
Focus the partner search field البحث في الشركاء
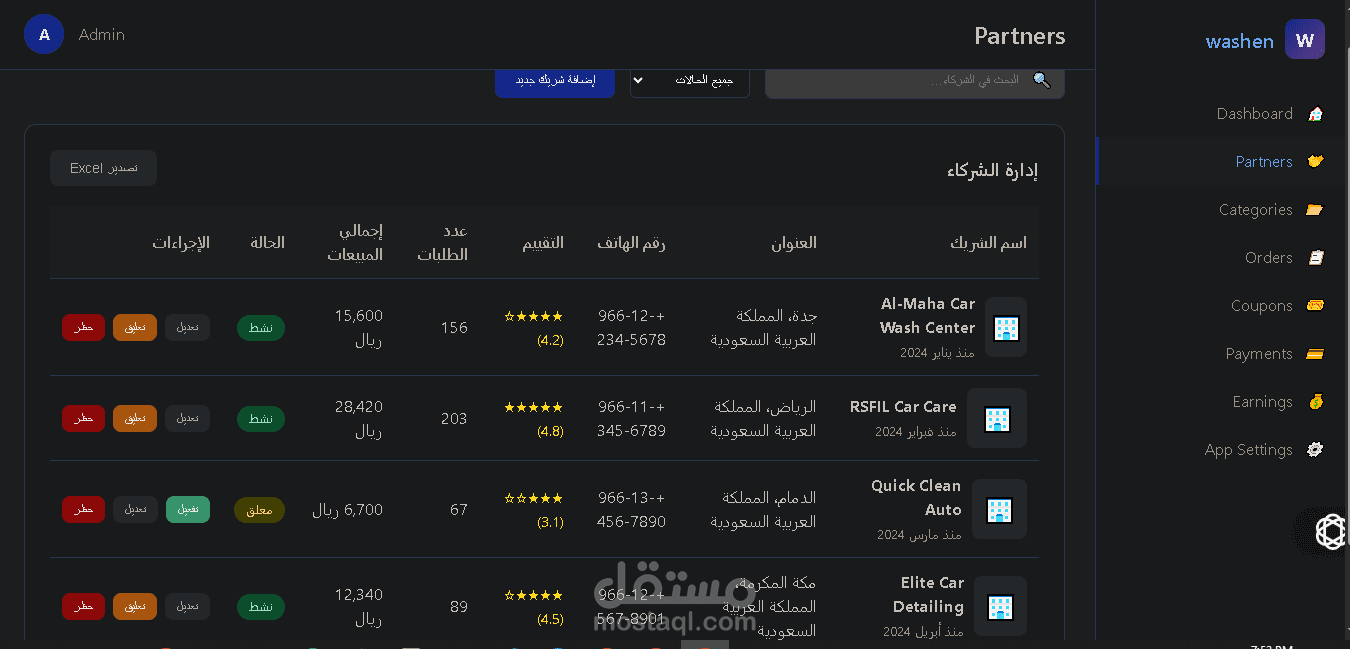pyautogui.click(x=915, y=80)
